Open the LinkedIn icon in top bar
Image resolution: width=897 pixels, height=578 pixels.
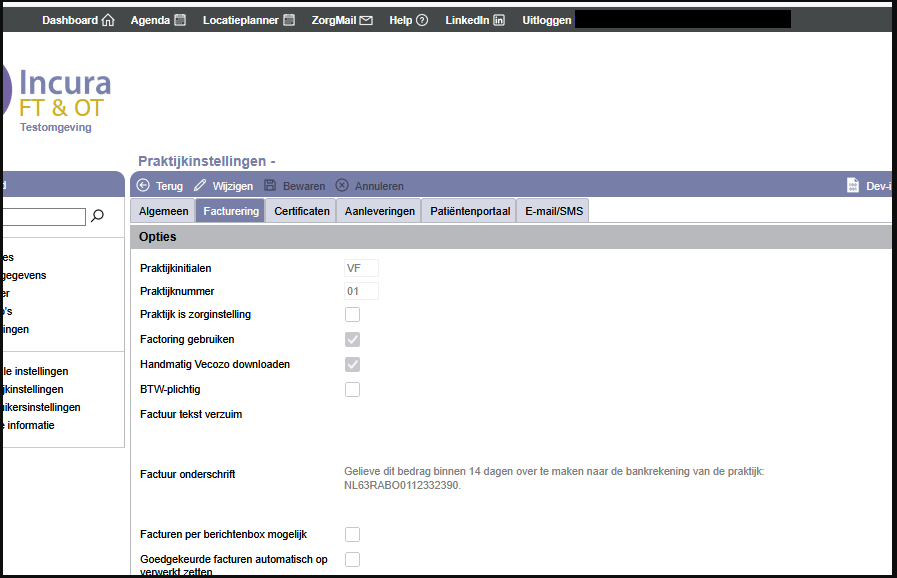[499, 20]
